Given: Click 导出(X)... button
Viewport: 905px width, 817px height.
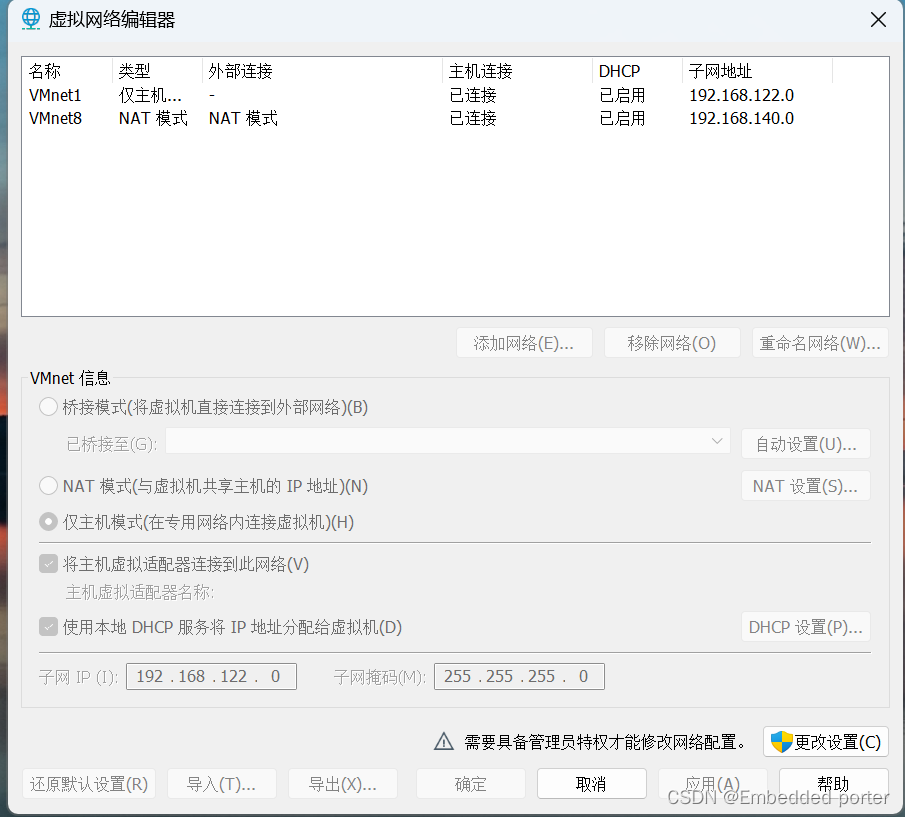Looking at the screenshot, I should click(343, 784).
